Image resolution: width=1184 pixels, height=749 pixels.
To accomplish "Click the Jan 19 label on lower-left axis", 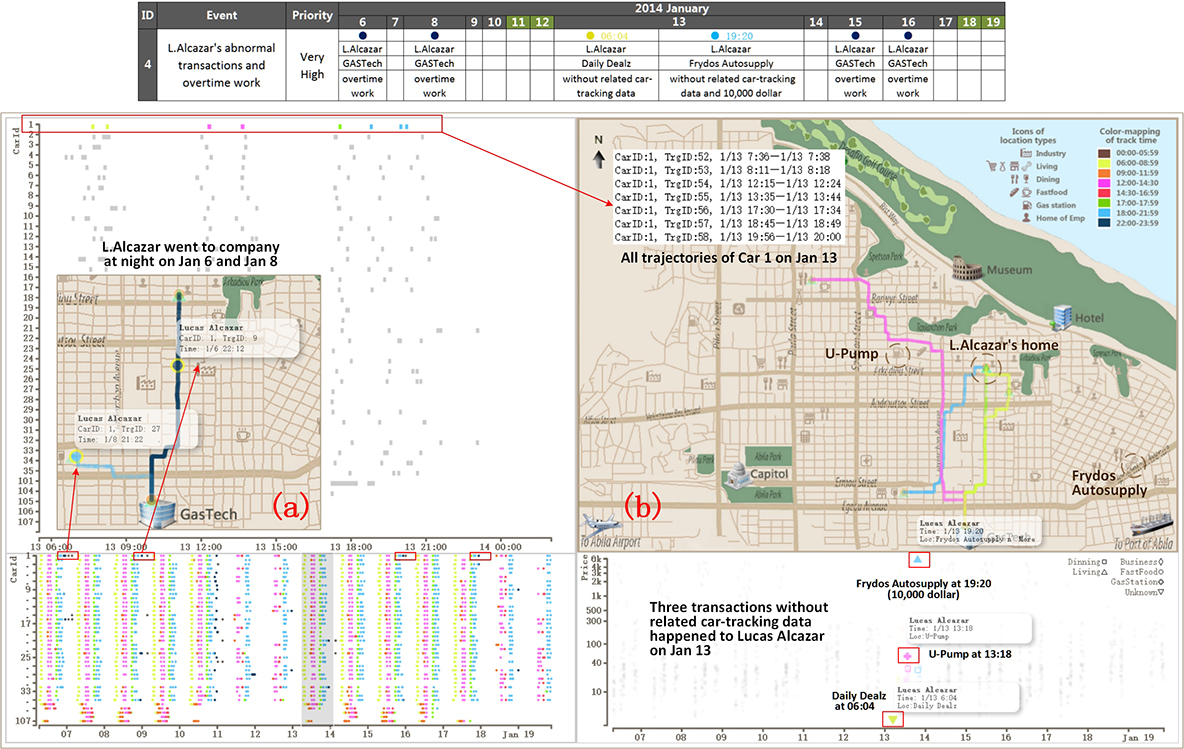I will [x=518, y=734].
